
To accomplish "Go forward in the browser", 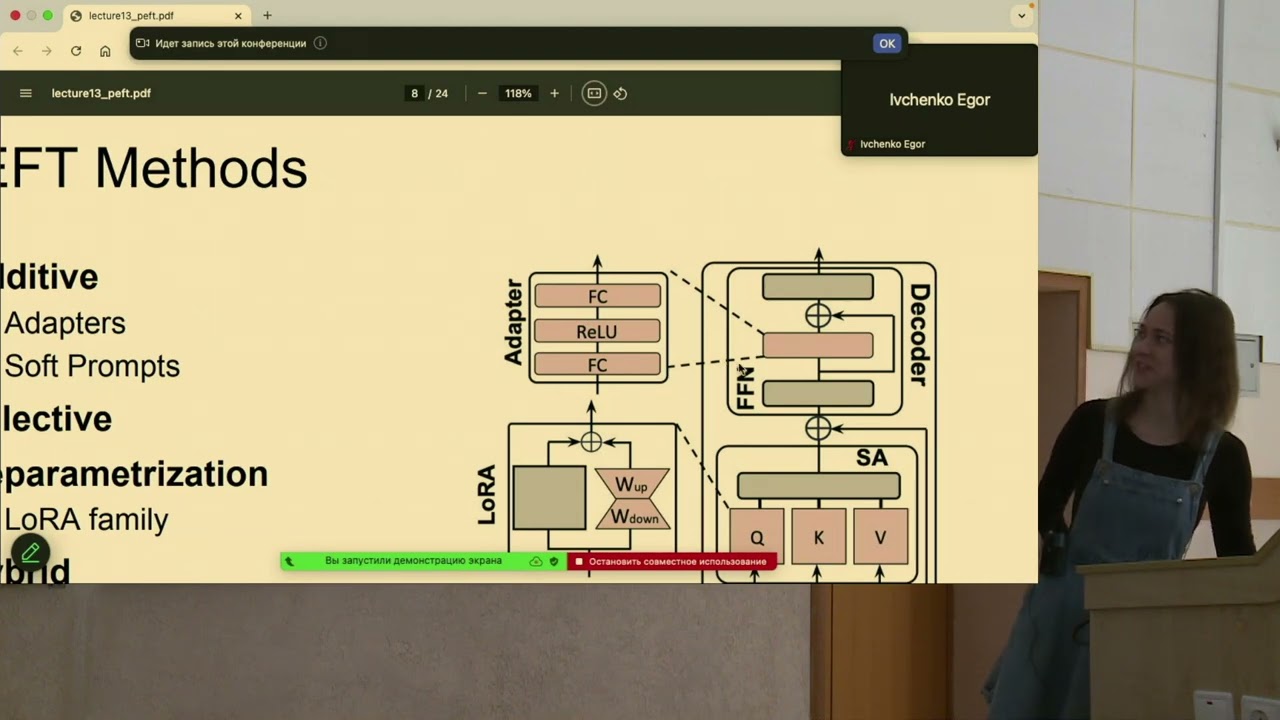I will click(x=46, y=50).
